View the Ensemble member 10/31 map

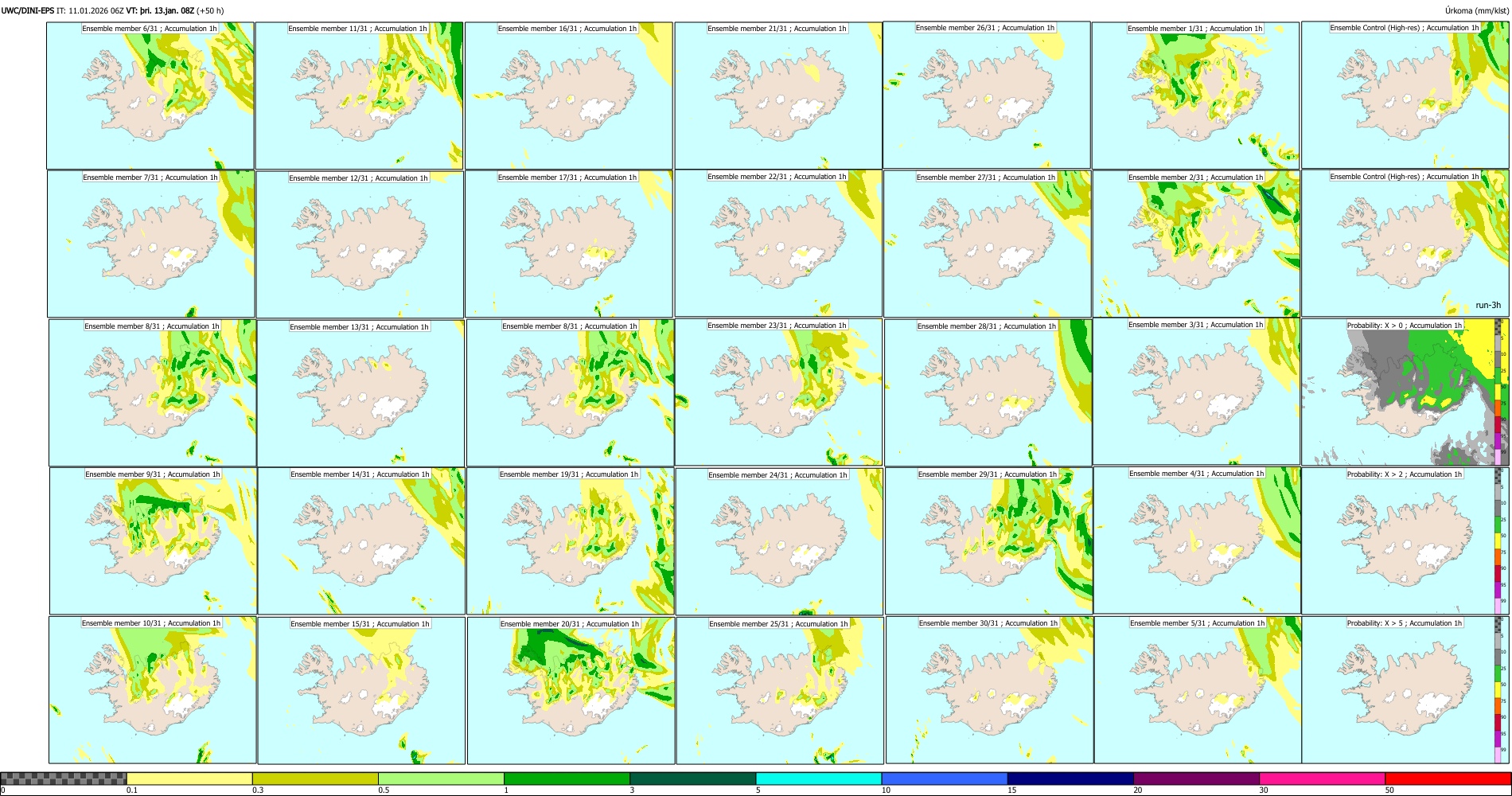coord(153,689)
